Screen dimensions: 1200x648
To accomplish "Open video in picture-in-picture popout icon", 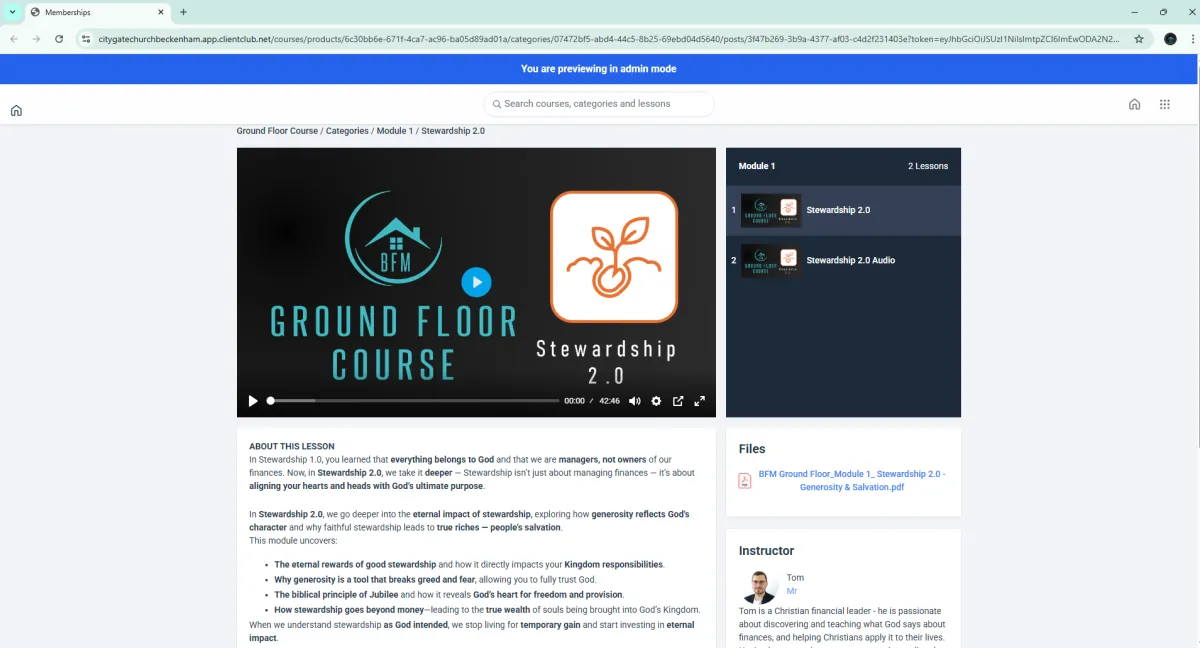I will point(678,401).
